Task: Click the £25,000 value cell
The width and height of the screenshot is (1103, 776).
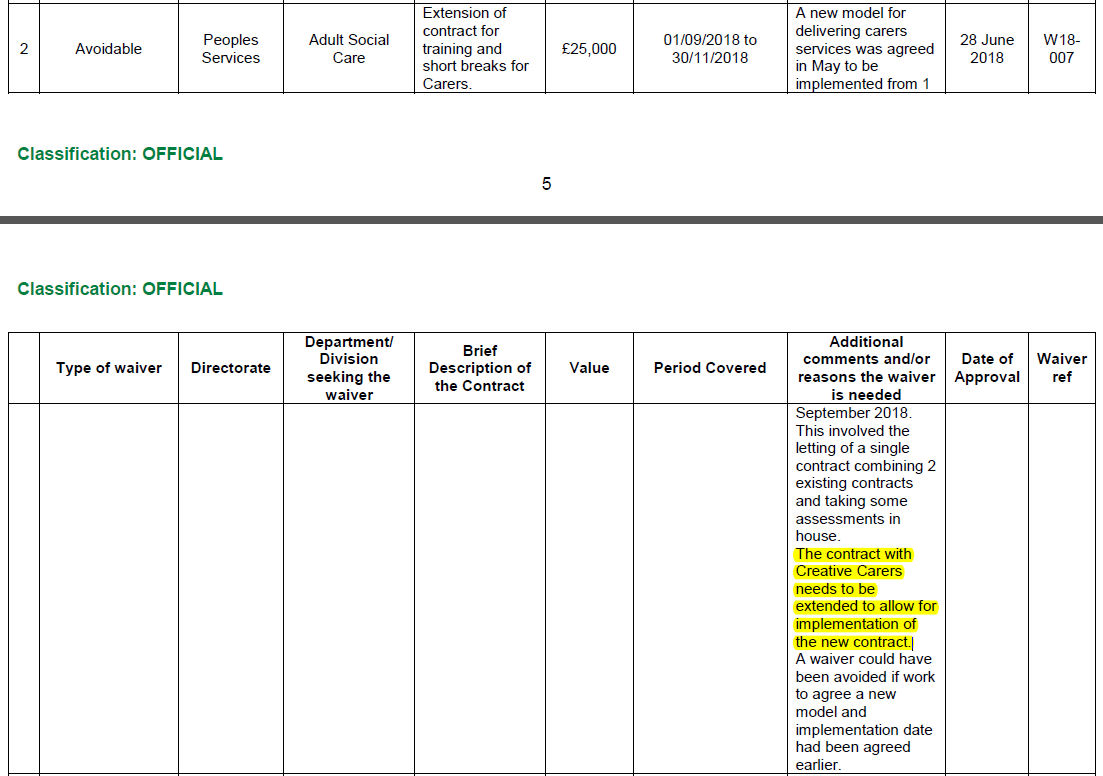Action: point(589,49)
